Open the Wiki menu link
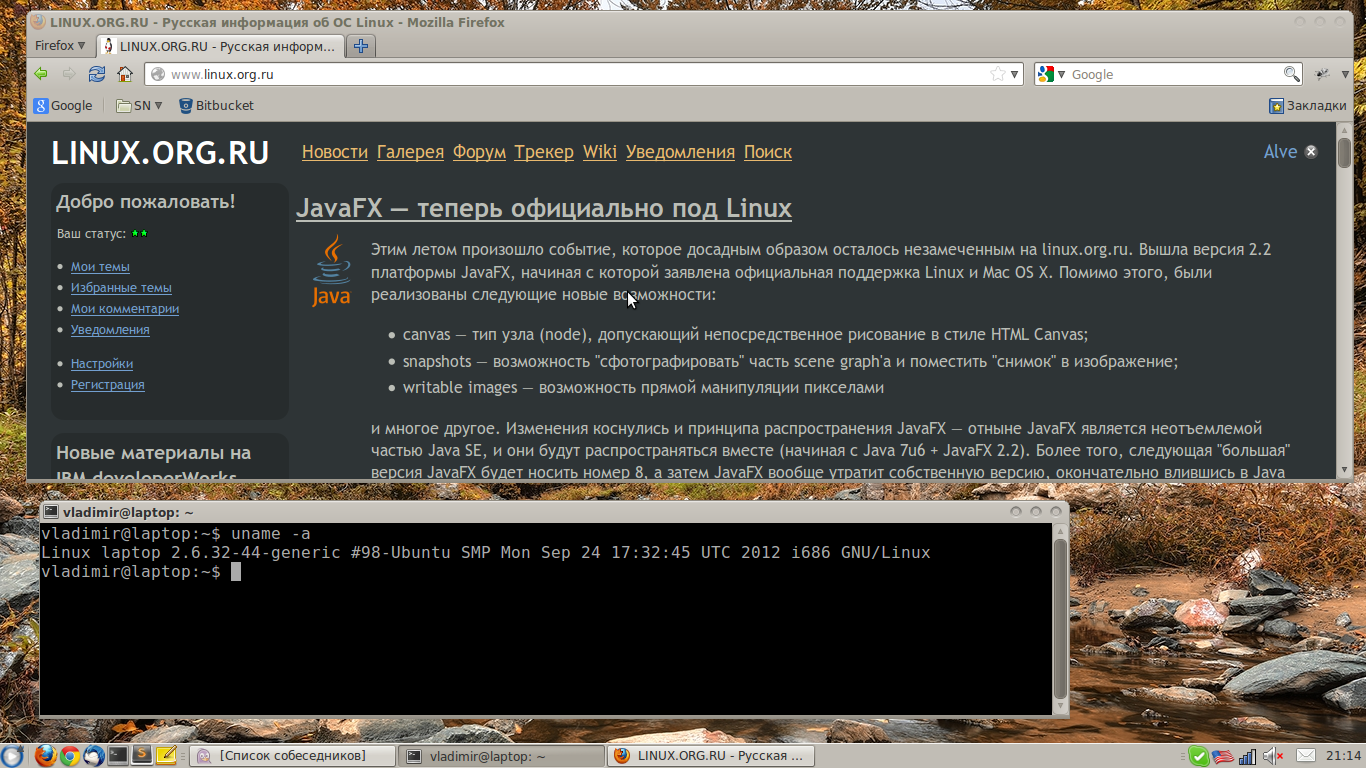 [600, 152]
